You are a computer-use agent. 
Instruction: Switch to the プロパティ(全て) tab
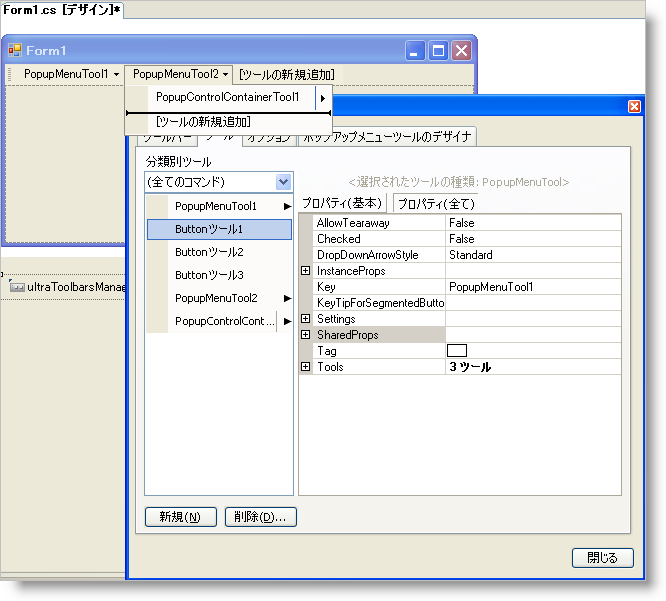(x=436, y=203)
